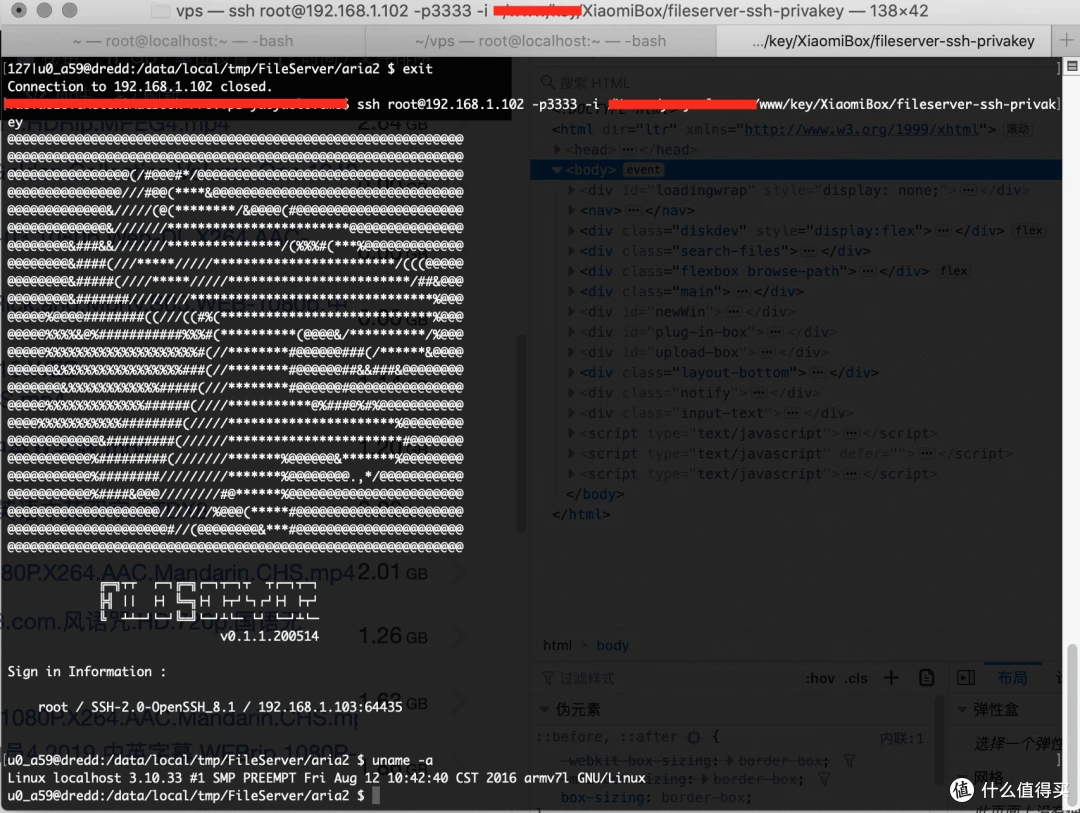
Task: Click the "uname -a" command text
Action: (x=402, y=760)
